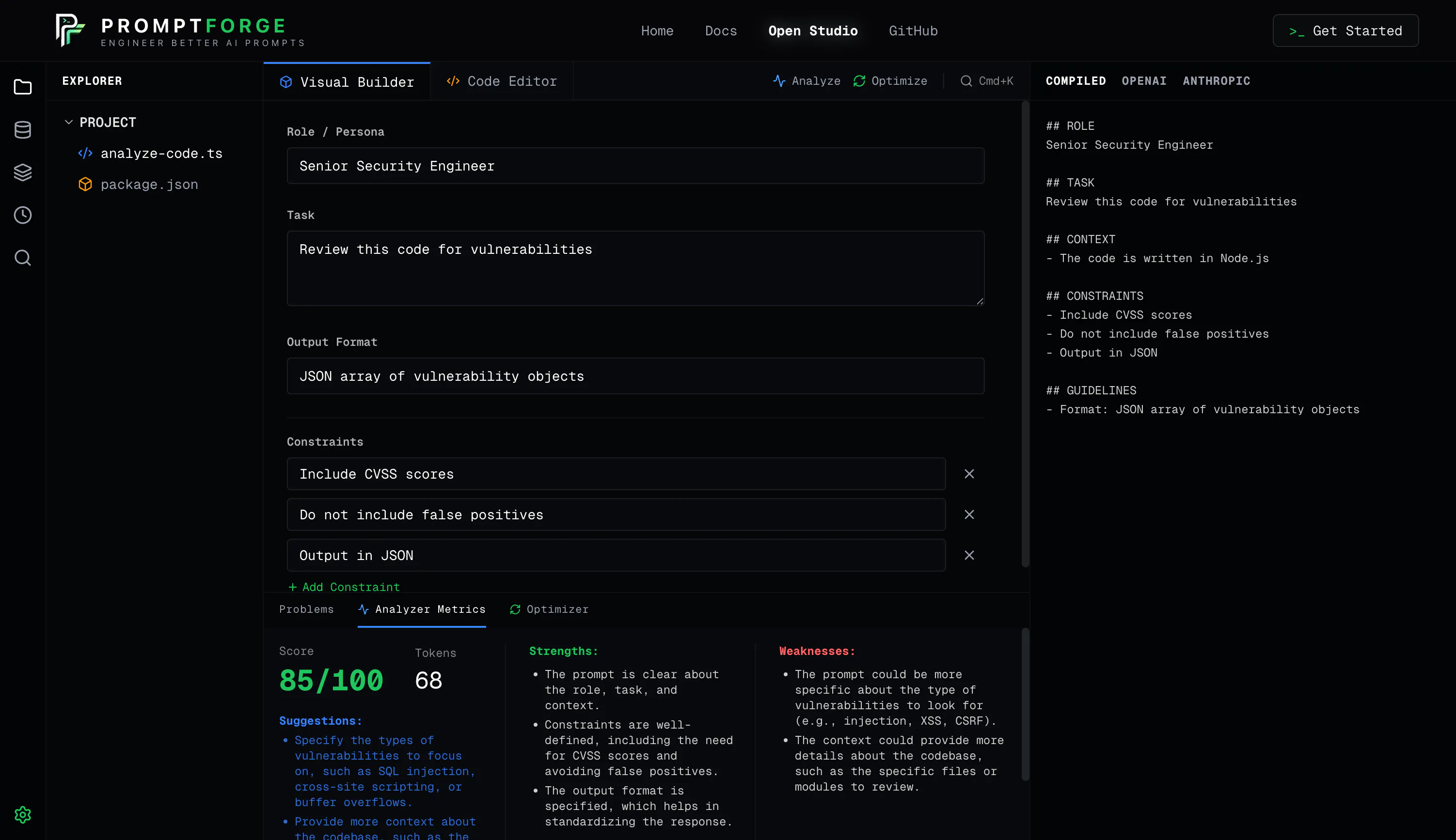Select package.json in the explorer
Screen dimensions: 1456x840
pos(149,185)
